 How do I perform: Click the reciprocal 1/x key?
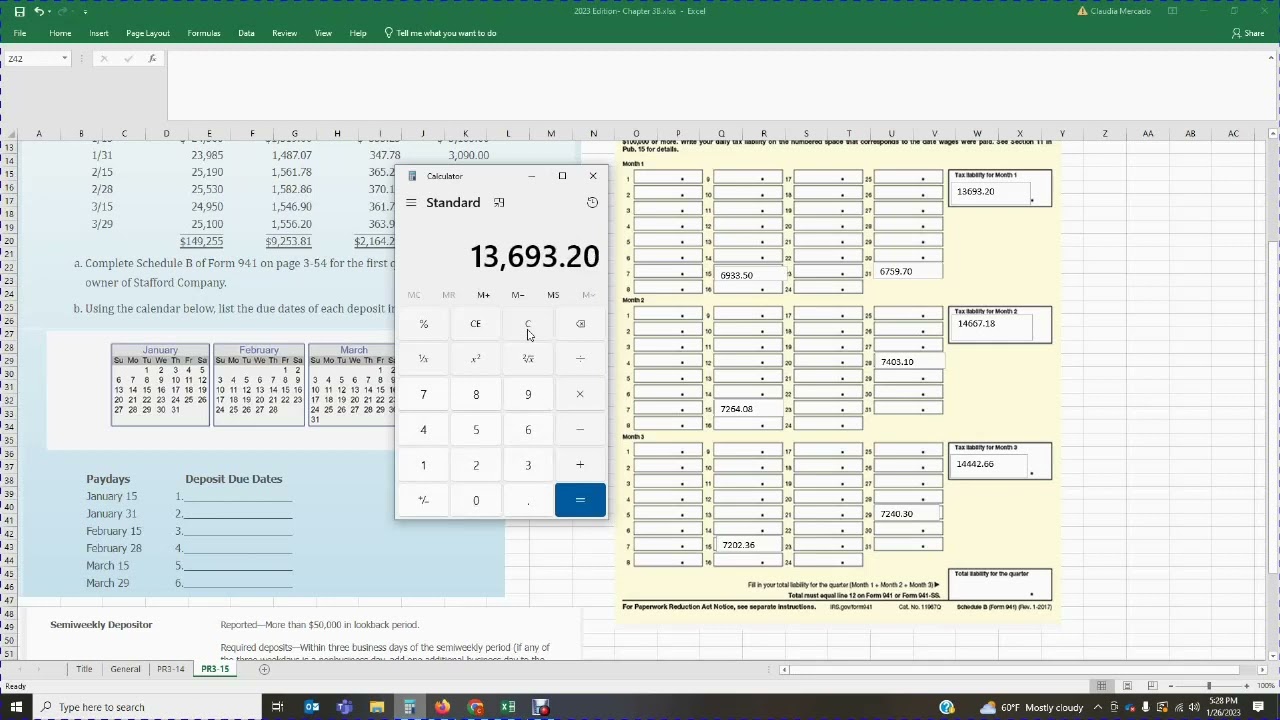tap(423, 359)
